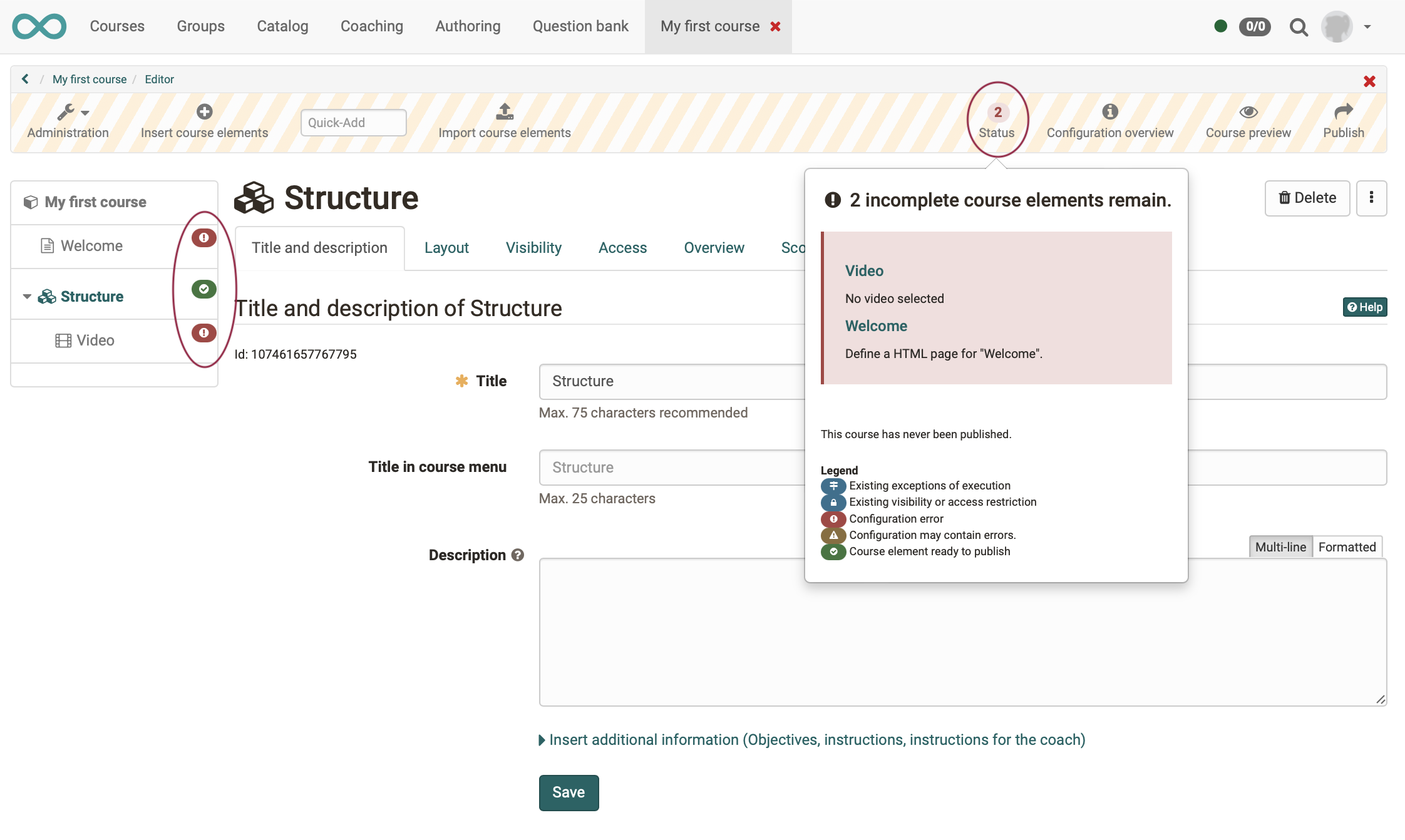Click the Course preview eye icon
1405x840 pixels.
coord(1248,112)
